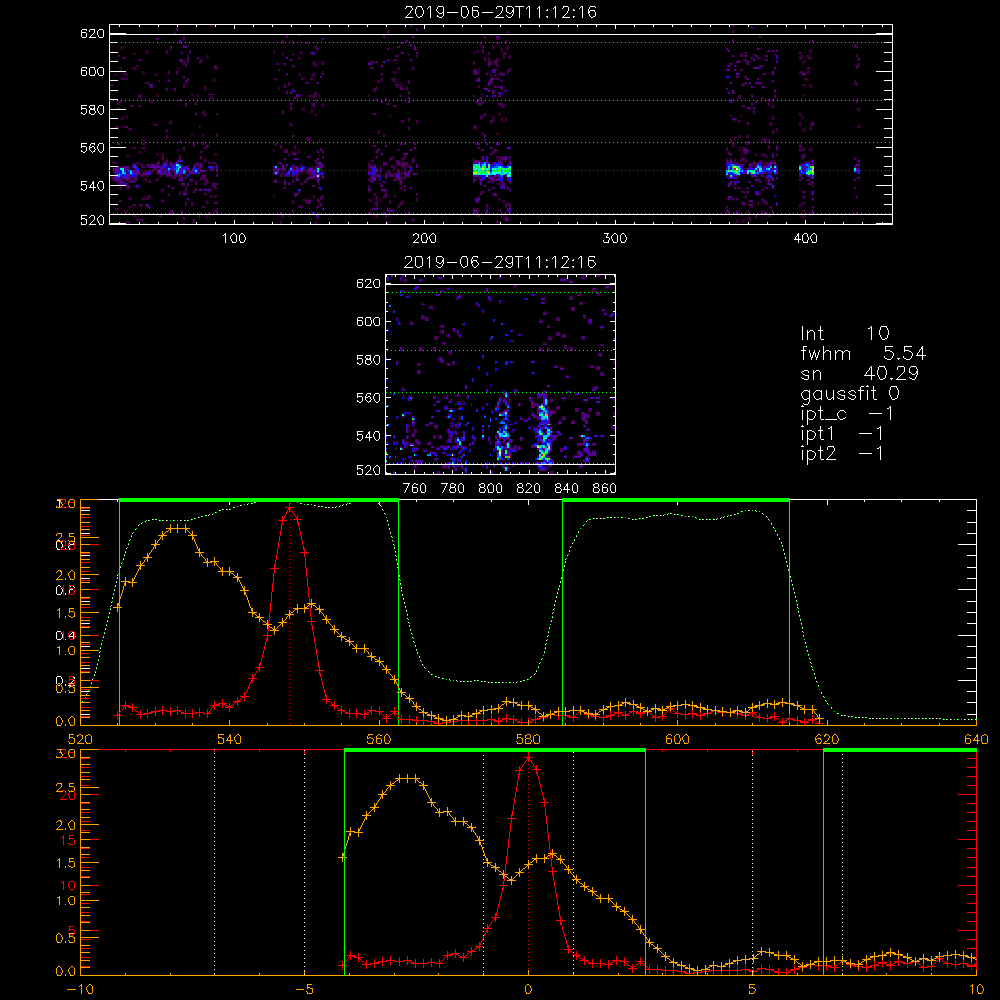This screenshot has height=1000, width=1000.
Task: Click y-axis label 600 on top spectrogram
Action: 92,71
